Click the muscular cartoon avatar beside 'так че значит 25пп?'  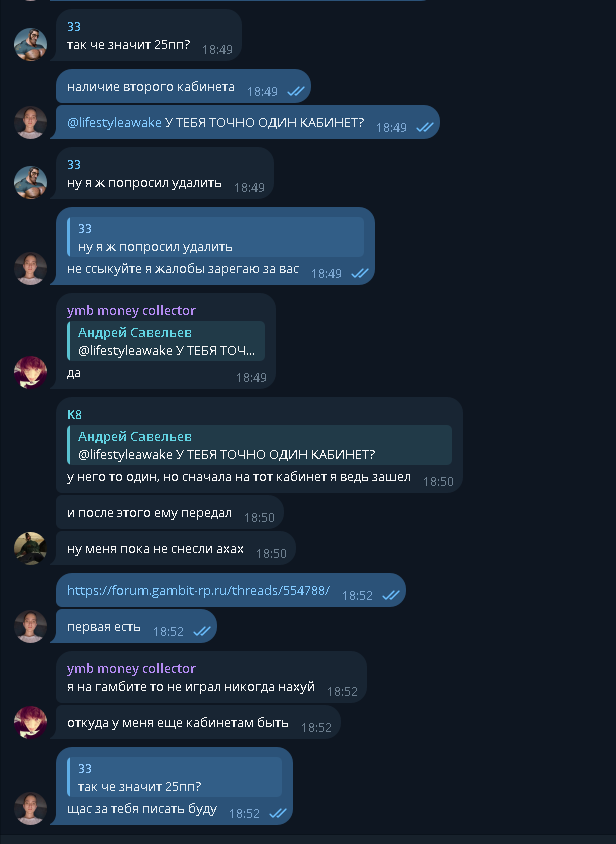[x=30, y=44]
